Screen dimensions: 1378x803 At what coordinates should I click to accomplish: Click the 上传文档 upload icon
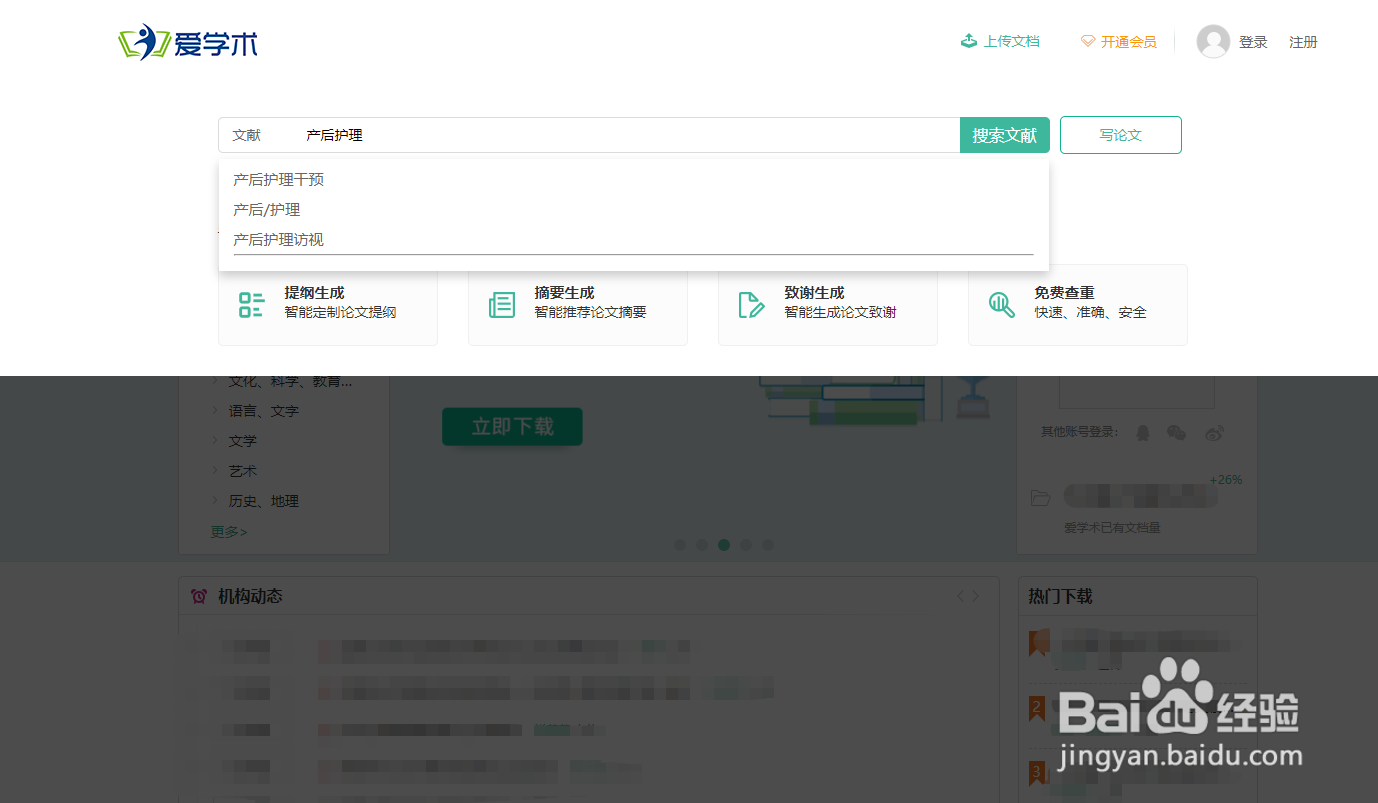pyautogui.click(x=968, y=41)
